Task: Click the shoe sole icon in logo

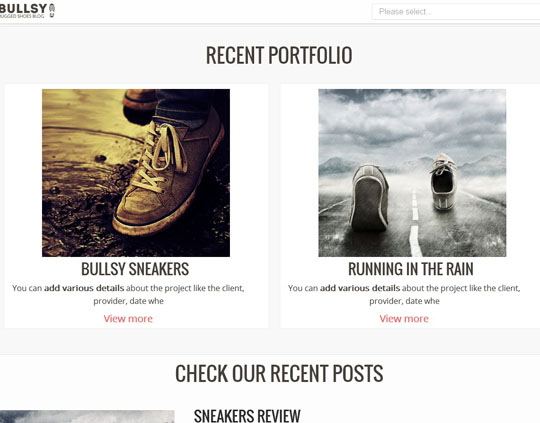Action: 52,10
